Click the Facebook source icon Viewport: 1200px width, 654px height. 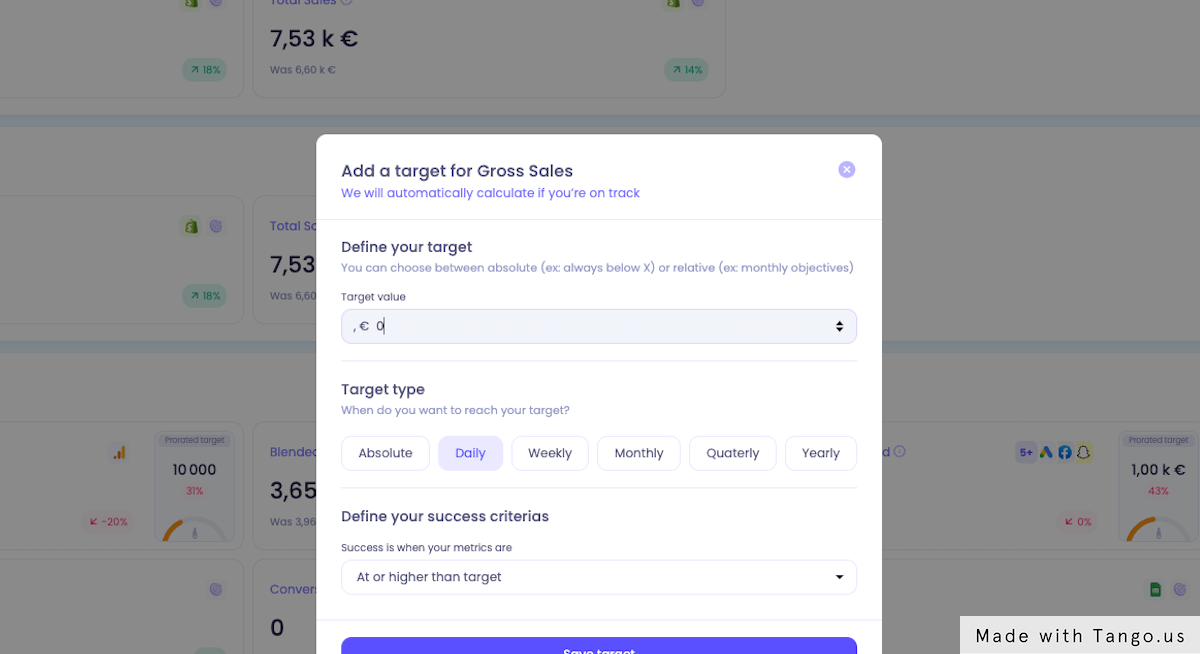point(1065,452)
